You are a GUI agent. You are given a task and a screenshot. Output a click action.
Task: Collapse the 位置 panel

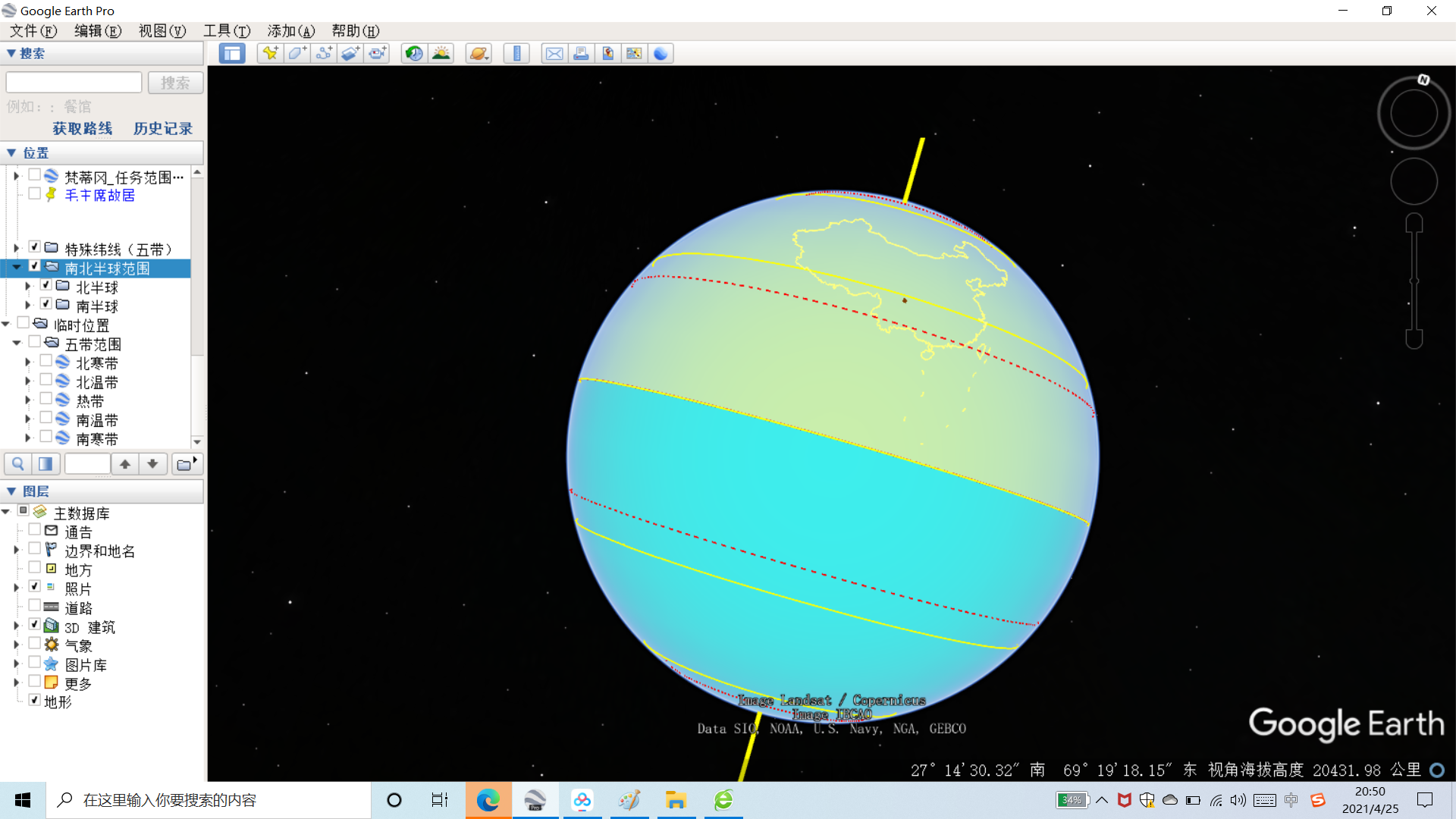(x=11, y=153)
